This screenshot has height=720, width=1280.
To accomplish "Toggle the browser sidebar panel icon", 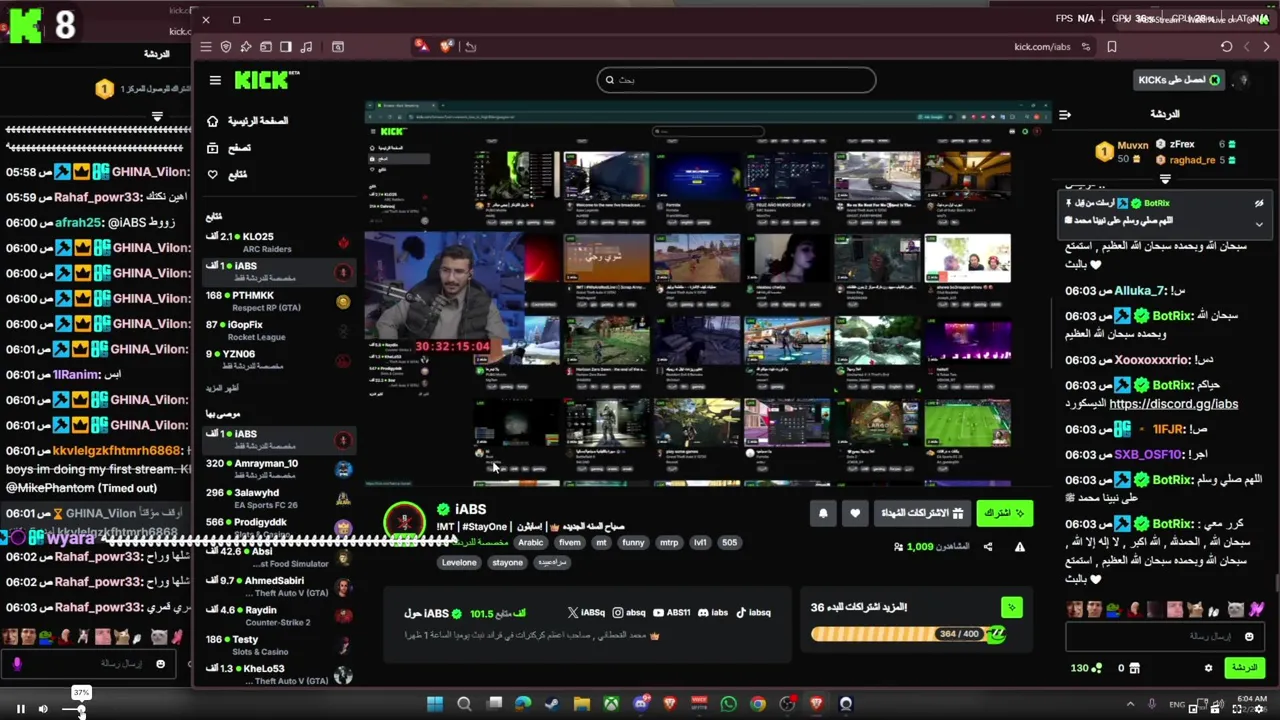I will tap(286, 46).
